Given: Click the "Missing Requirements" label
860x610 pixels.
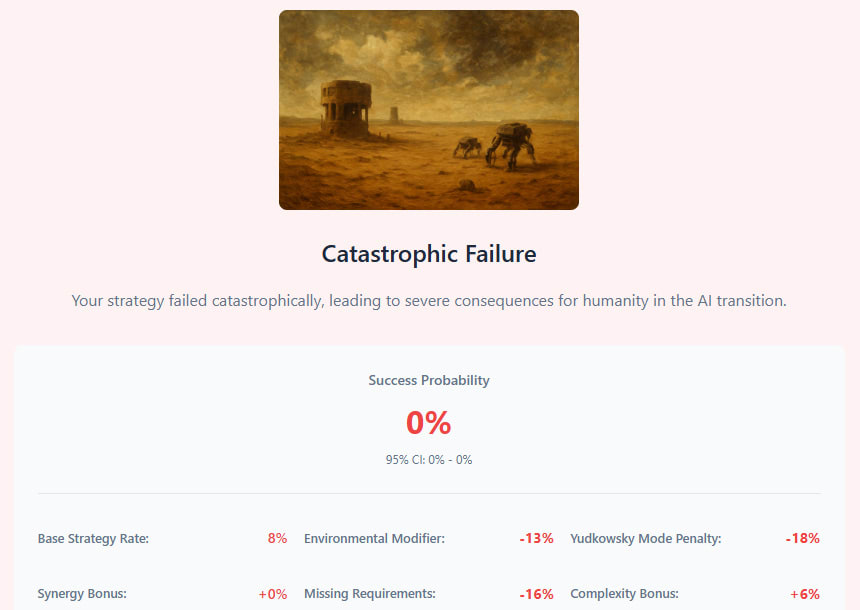Looking at the screenshot, I should pyautogui.click(x=369, y=594).
